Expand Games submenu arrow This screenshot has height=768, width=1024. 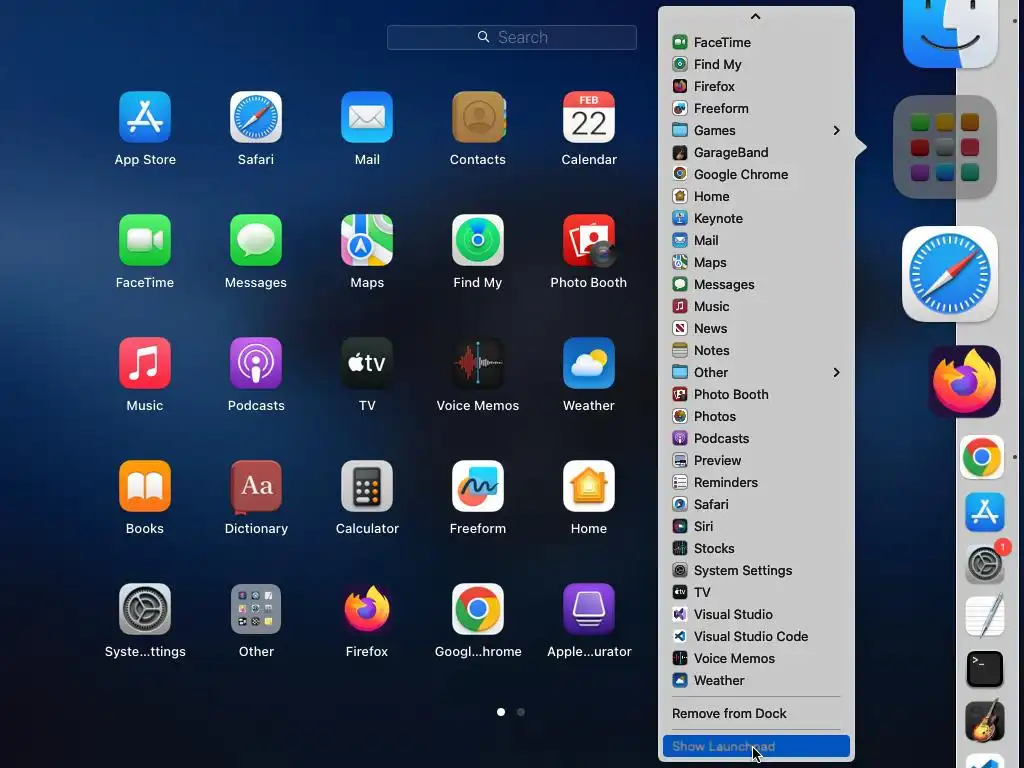(x=837, y=131)
